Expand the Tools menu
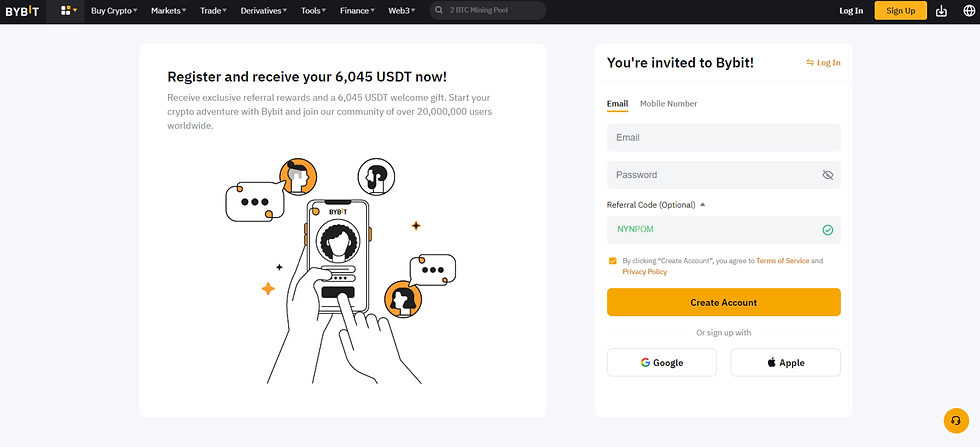This screenshot has height=447, width=980. 313,11
